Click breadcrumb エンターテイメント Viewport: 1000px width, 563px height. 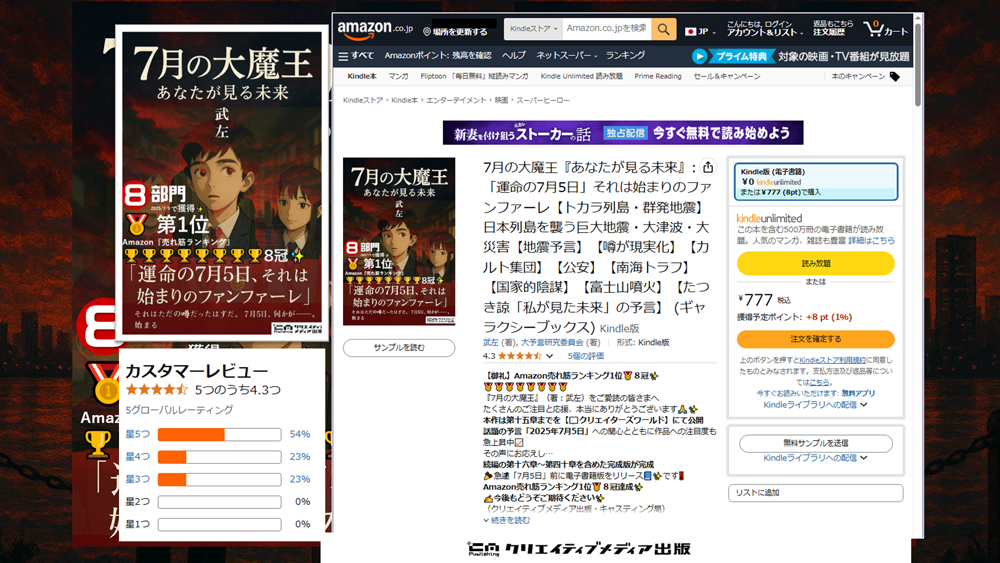(x=456, y=100)
